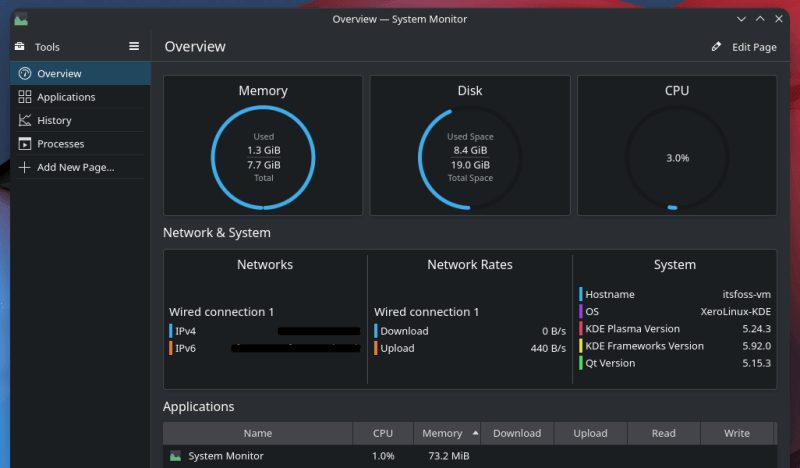The width and height of the screenshot is (800, 468).
Task: Click the Upload column header
Action: click(x=590, y=433)
